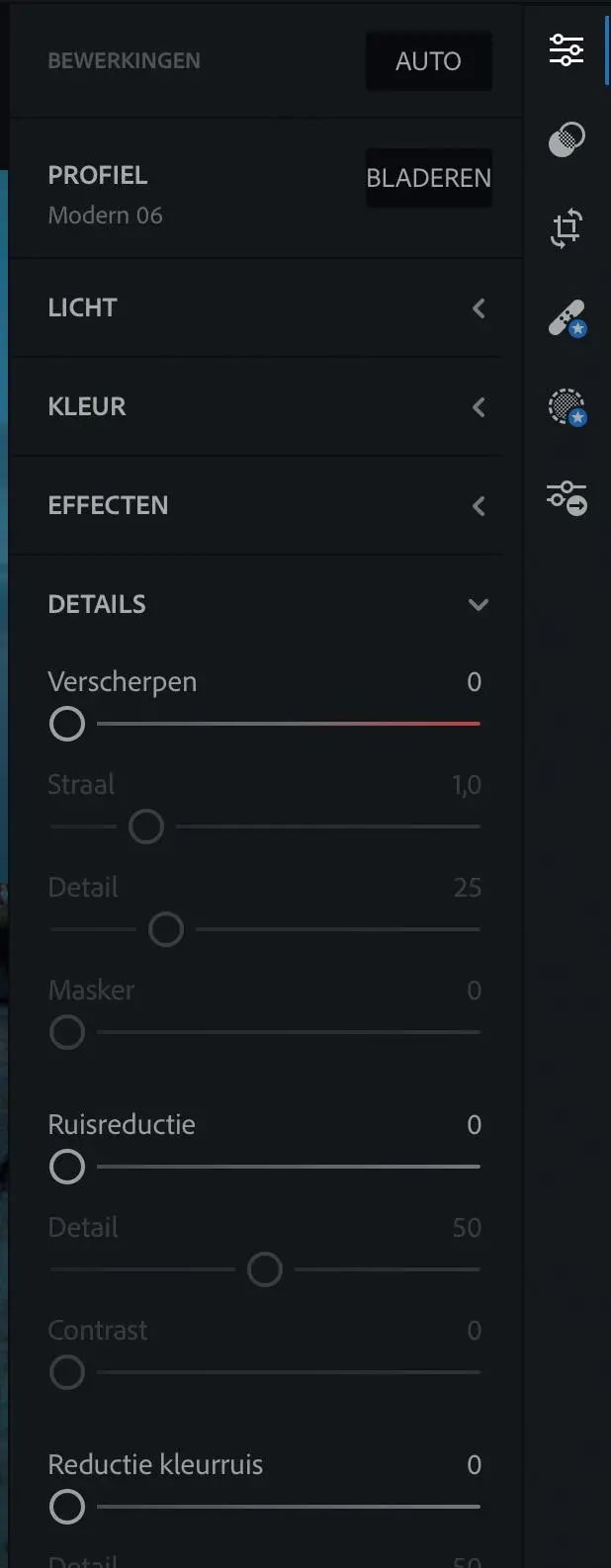Click the Licht section header
611x1568 pixels.
83,308
